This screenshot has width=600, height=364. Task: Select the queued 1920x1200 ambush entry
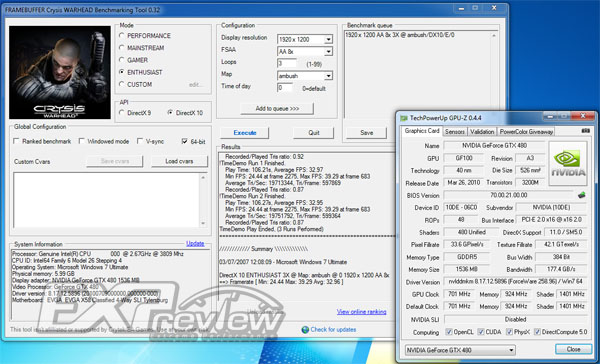[400, 35]
